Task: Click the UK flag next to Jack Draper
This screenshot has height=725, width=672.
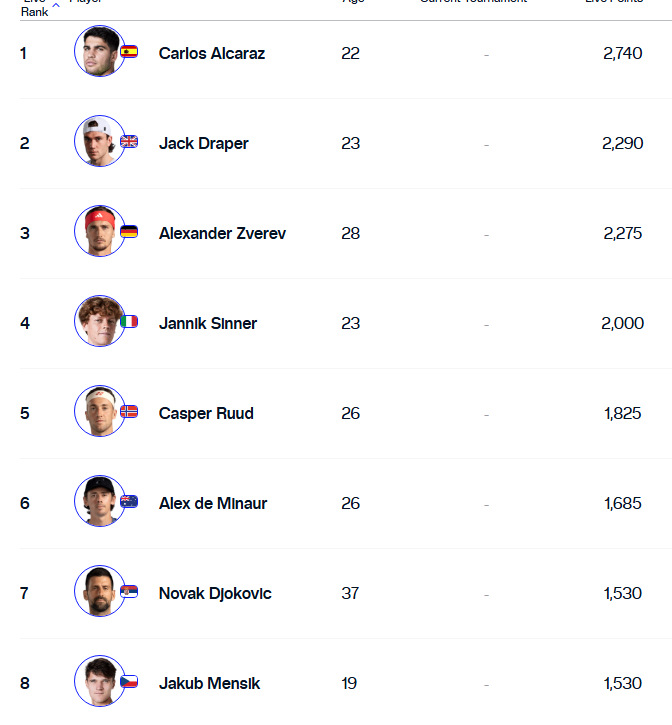Action: [129, 141]
